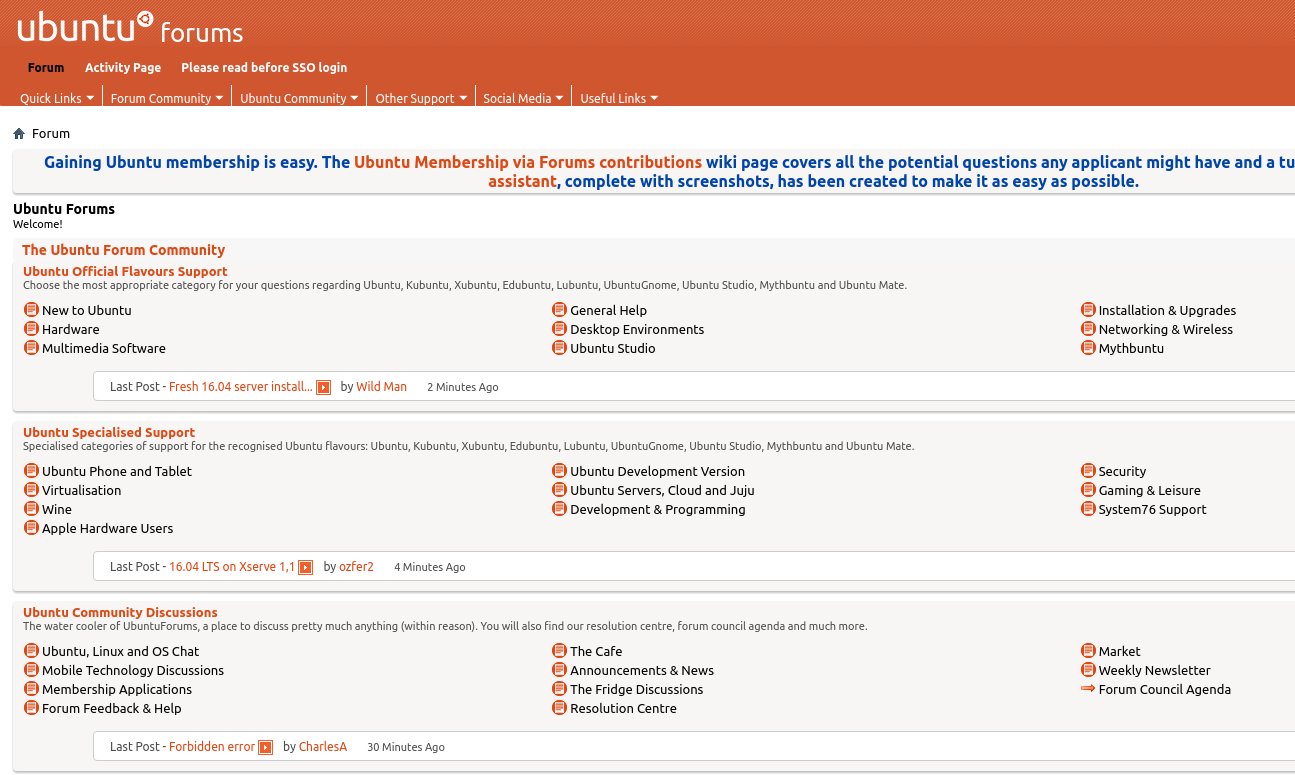This screenshot has height=775, width=1295.
Task: Click the forum icon beside Apple Hardware Users
Action: click(31, 528)
